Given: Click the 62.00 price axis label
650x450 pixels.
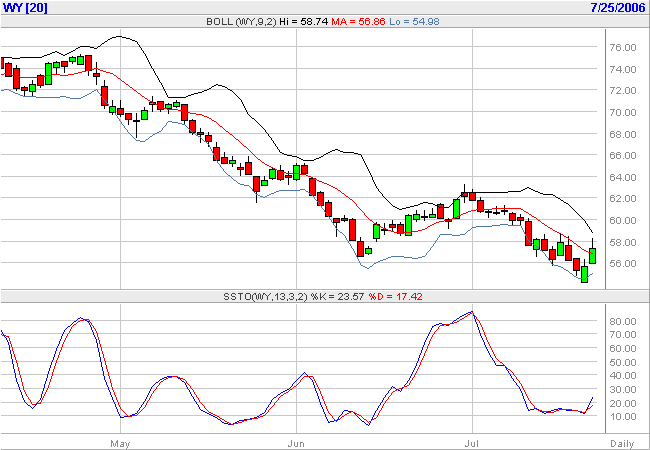Looking at the screenshot, I should pos(623,198).
